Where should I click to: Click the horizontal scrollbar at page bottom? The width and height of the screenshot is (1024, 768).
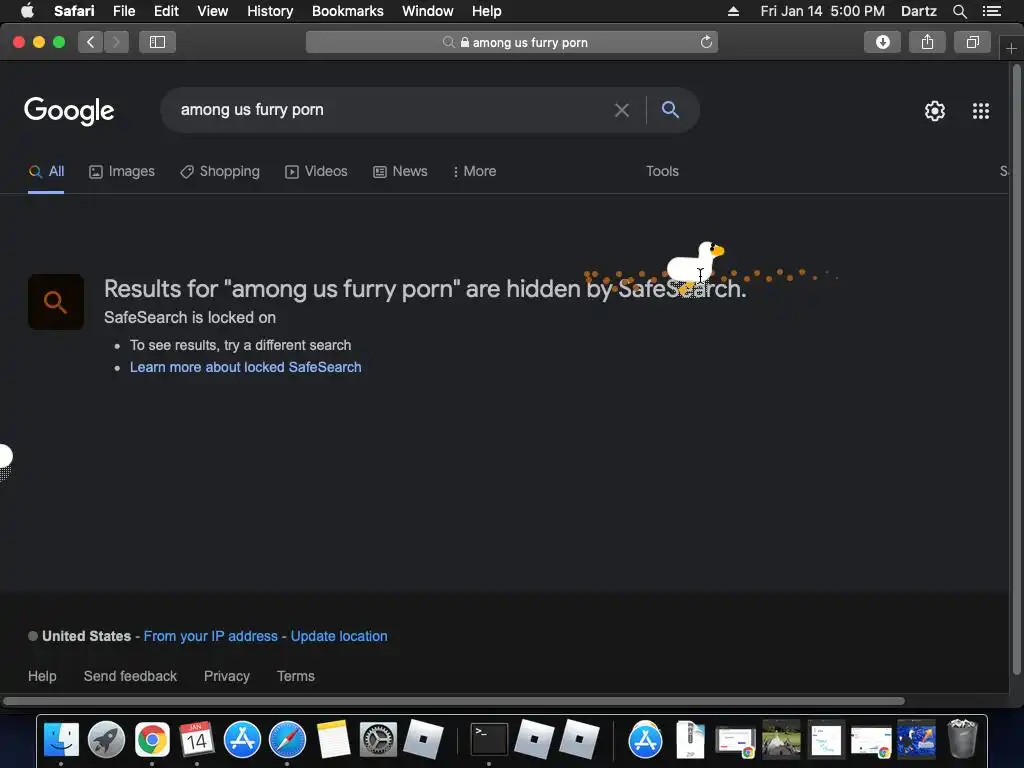pos(454,701)
